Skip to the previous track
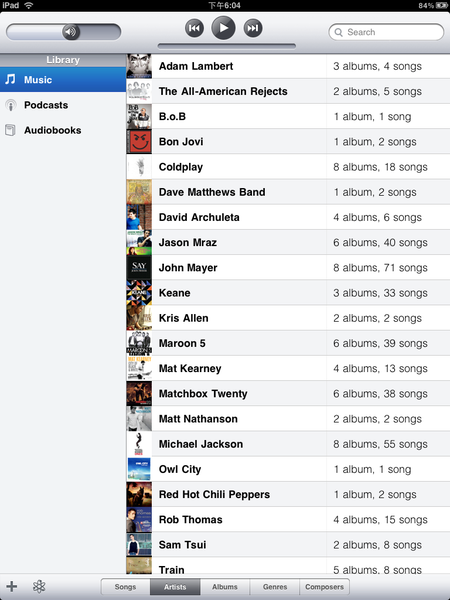 tap(194, 28)
